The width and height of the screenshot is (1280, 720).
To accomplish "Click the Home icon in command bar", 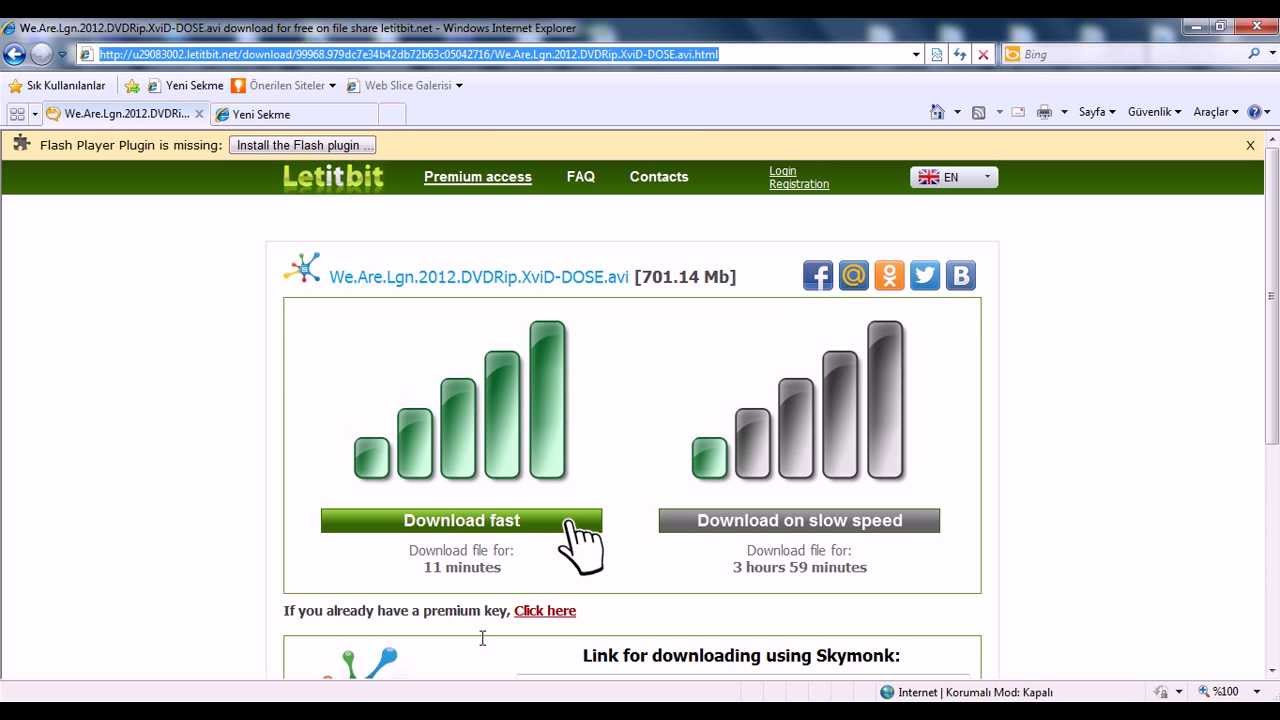I will 937,112.
